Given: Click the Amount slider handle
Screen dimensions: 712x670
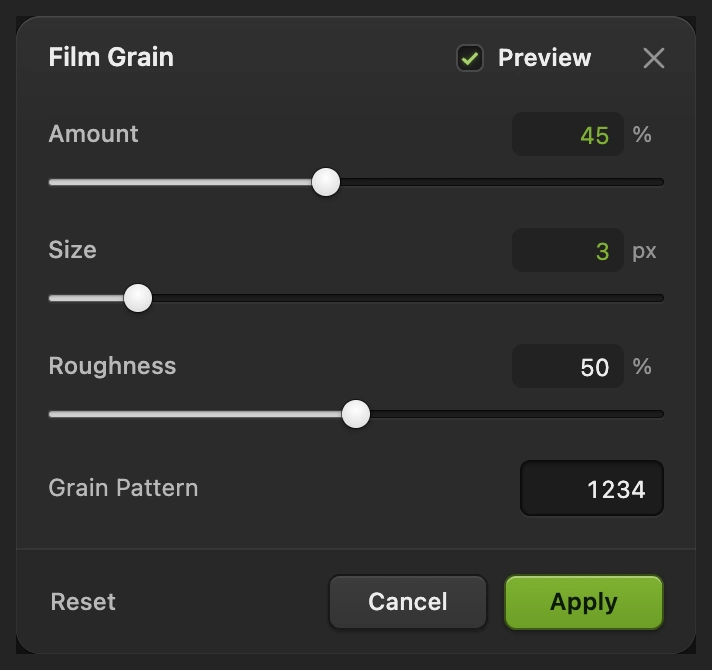Looking at the screenshot, I should click(x=326, y=182).
